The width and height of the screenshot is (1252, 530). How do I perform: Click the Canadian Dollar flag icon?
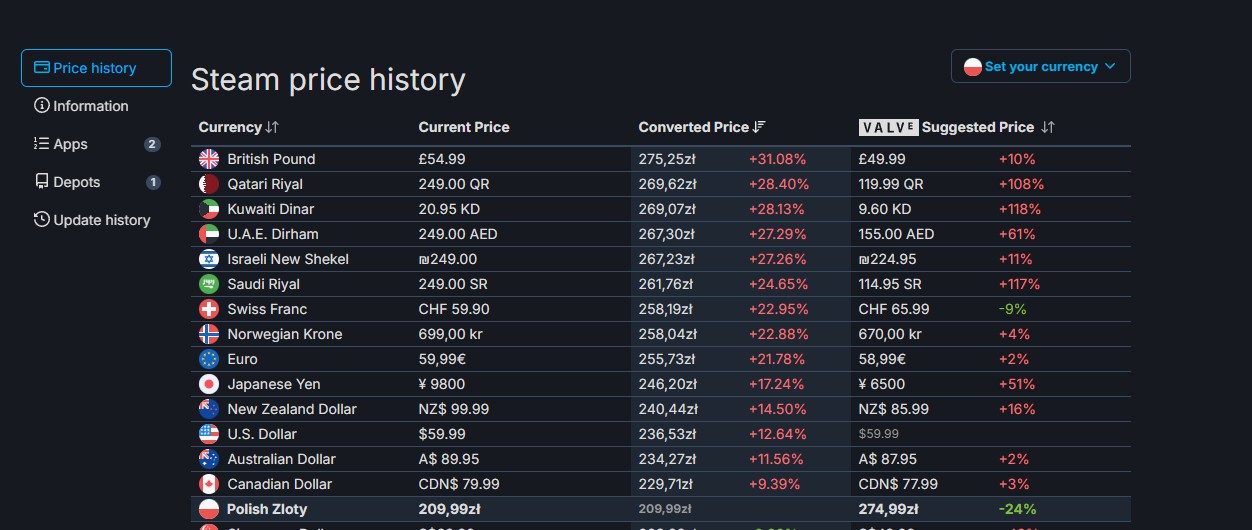pos(209,484)
